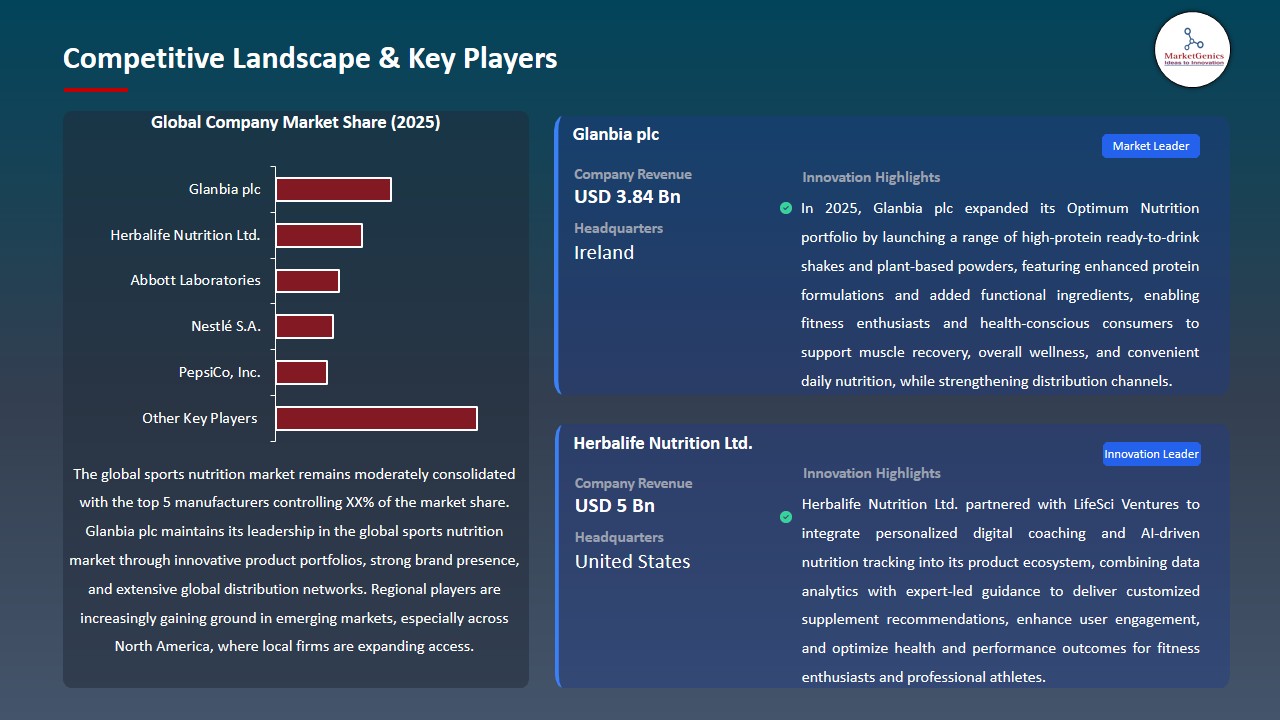Click the green checkmark in Herbalife's highlights
The image size is (1280, 720).
click(786, 518)
